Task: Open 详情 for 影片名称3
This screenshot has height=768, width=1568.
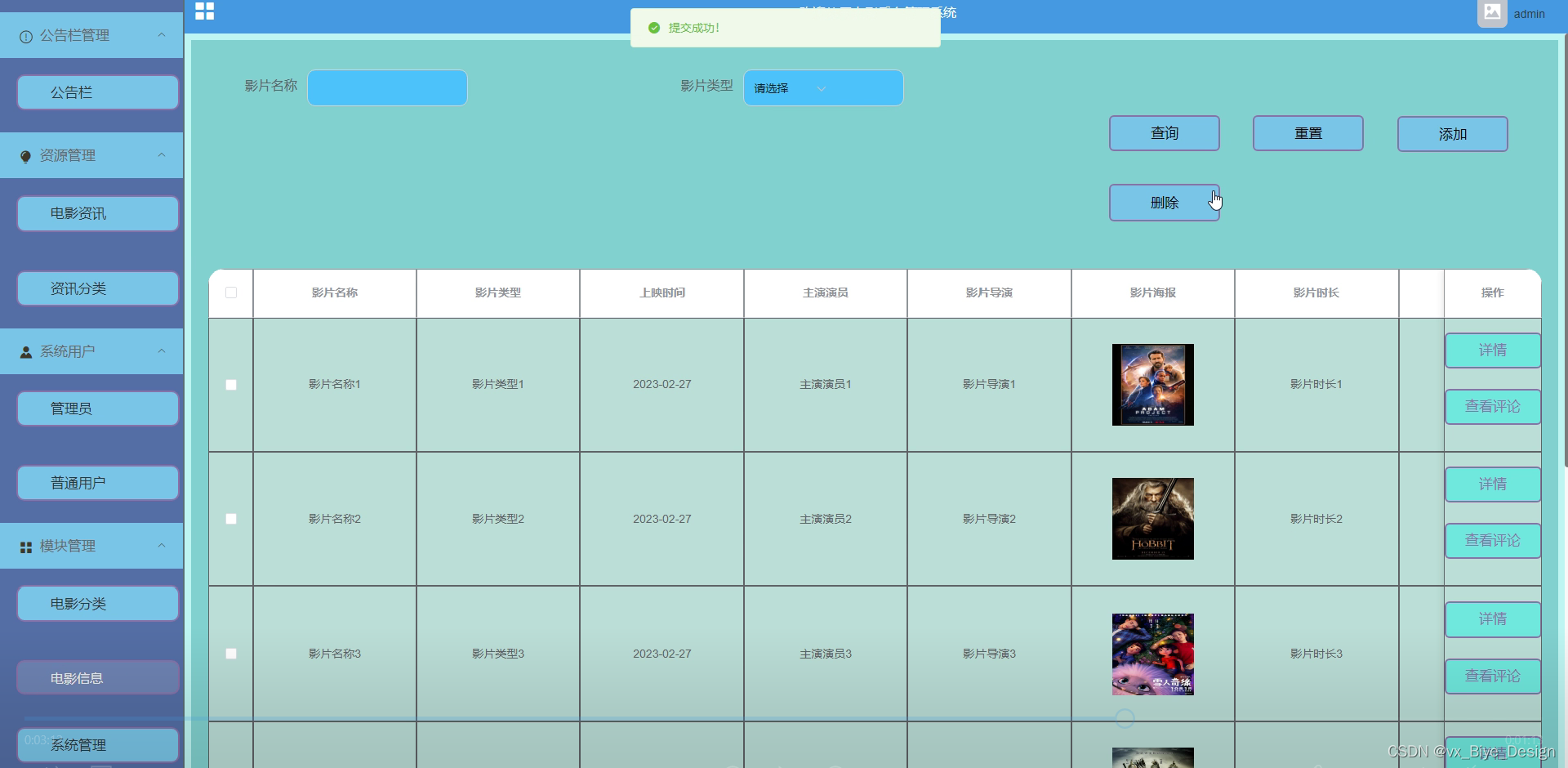Action: point(1493,619)
